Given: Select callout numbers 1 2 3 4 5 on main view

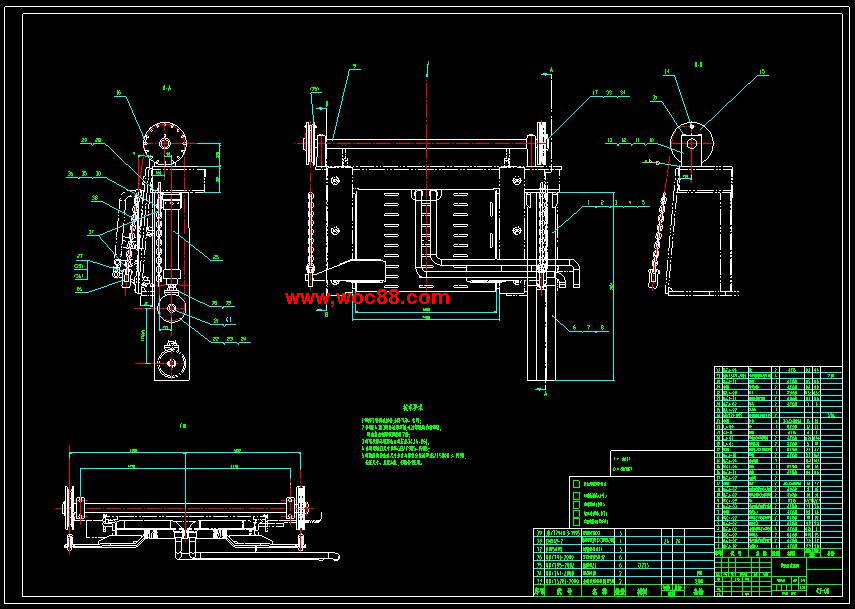Looking at the screenshot, I should tap(615, 202).
